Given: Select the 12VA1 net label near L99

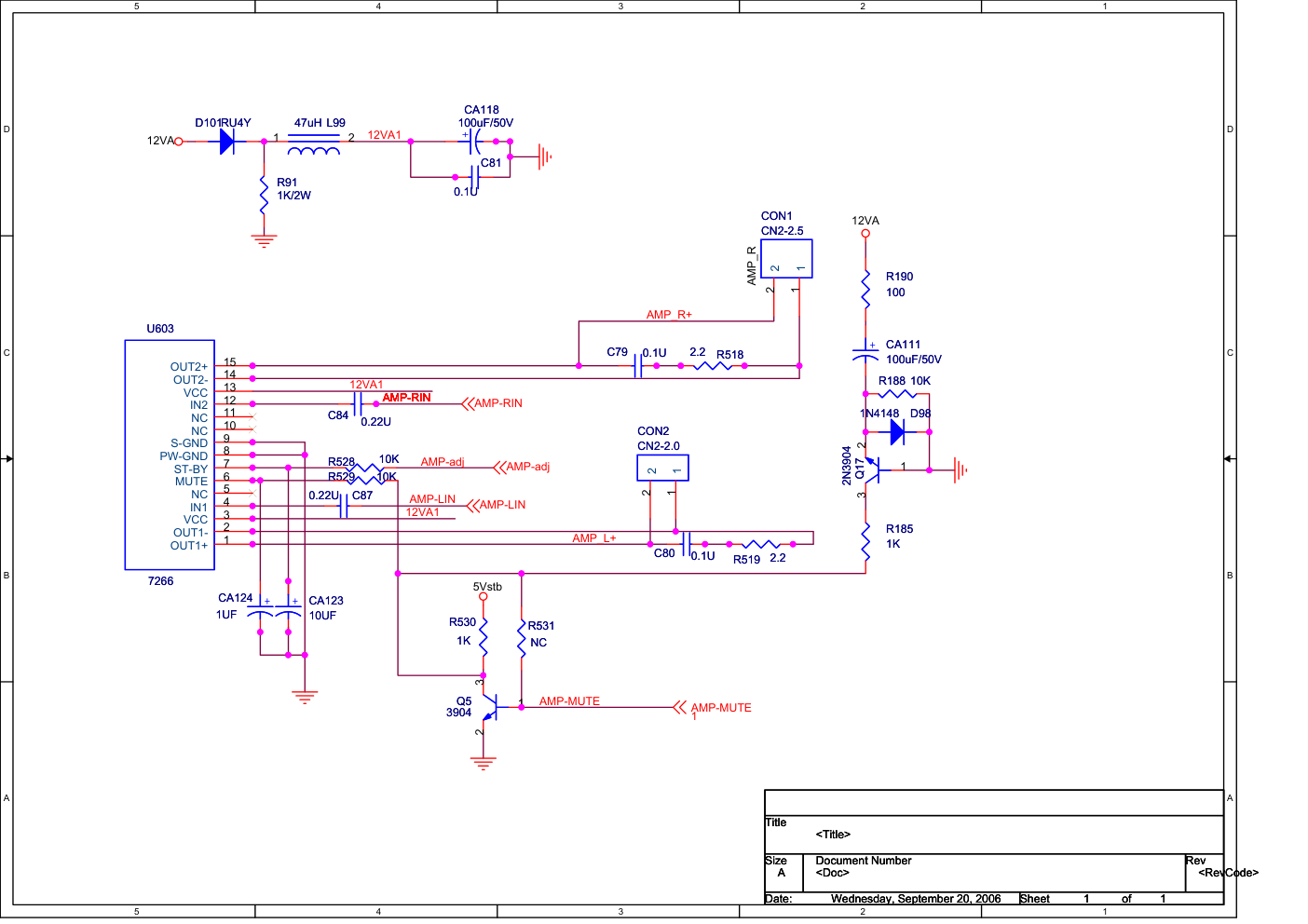Looking at the screenshot, I should pos(384,135).
